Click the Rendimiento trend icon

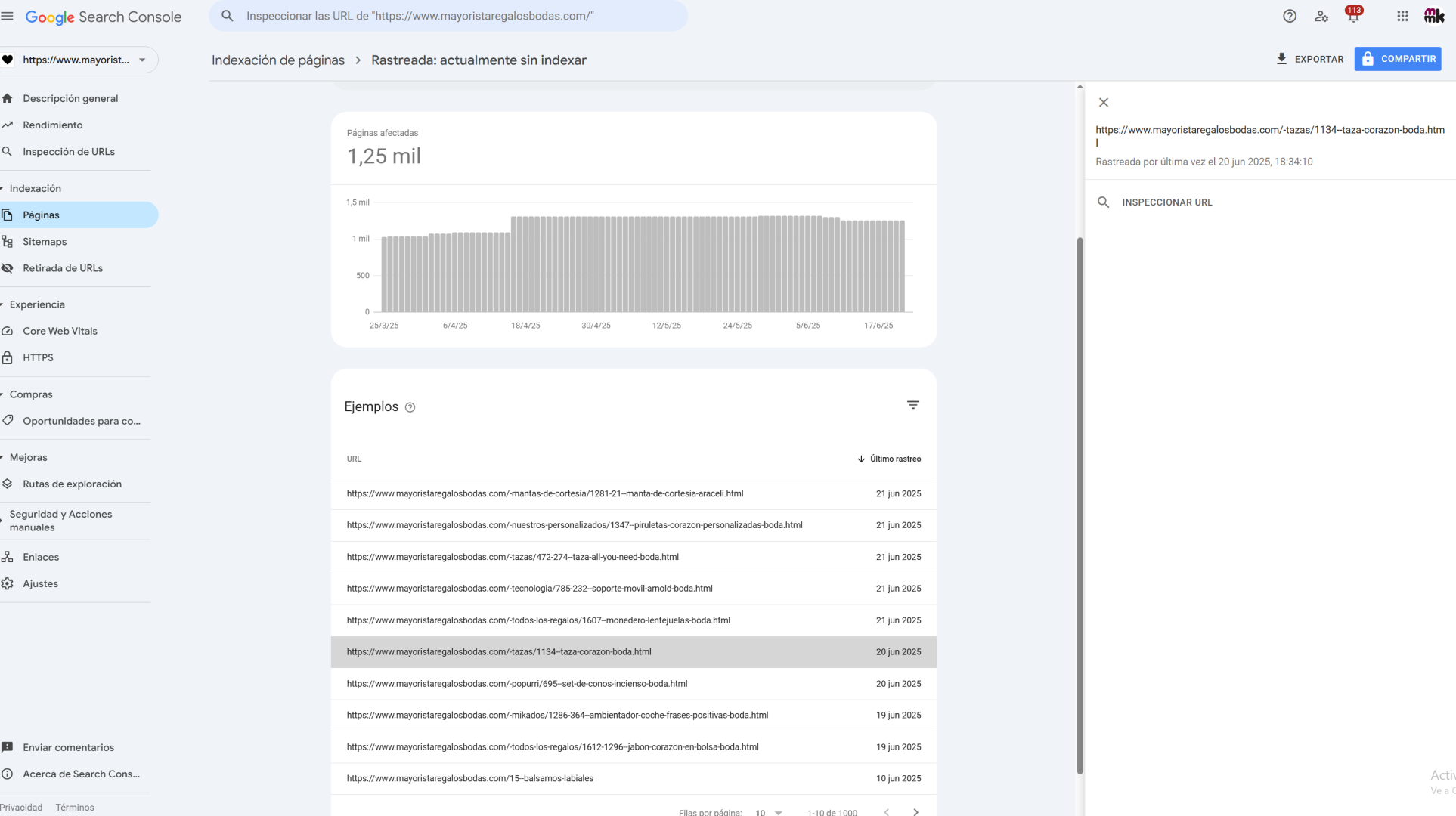8,125
